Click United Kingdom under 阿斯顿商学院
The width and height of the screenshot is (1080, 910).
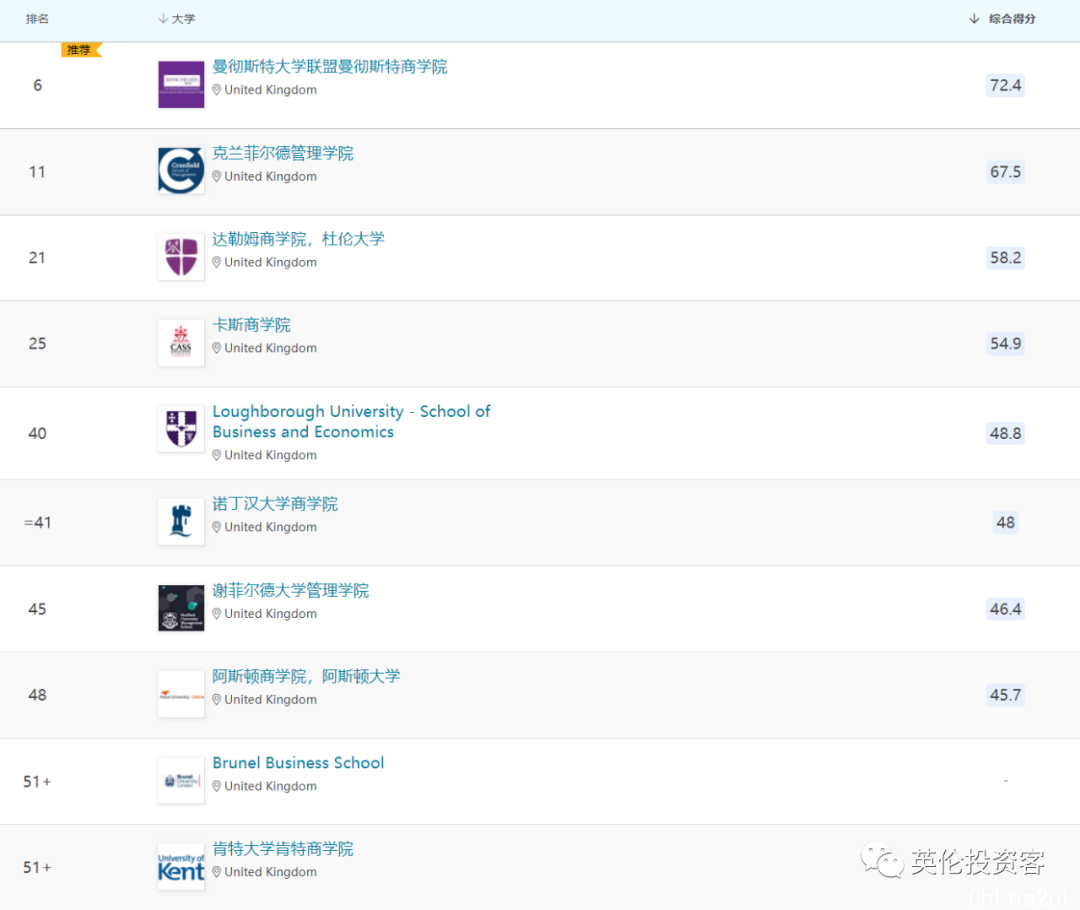click(271, 700)
